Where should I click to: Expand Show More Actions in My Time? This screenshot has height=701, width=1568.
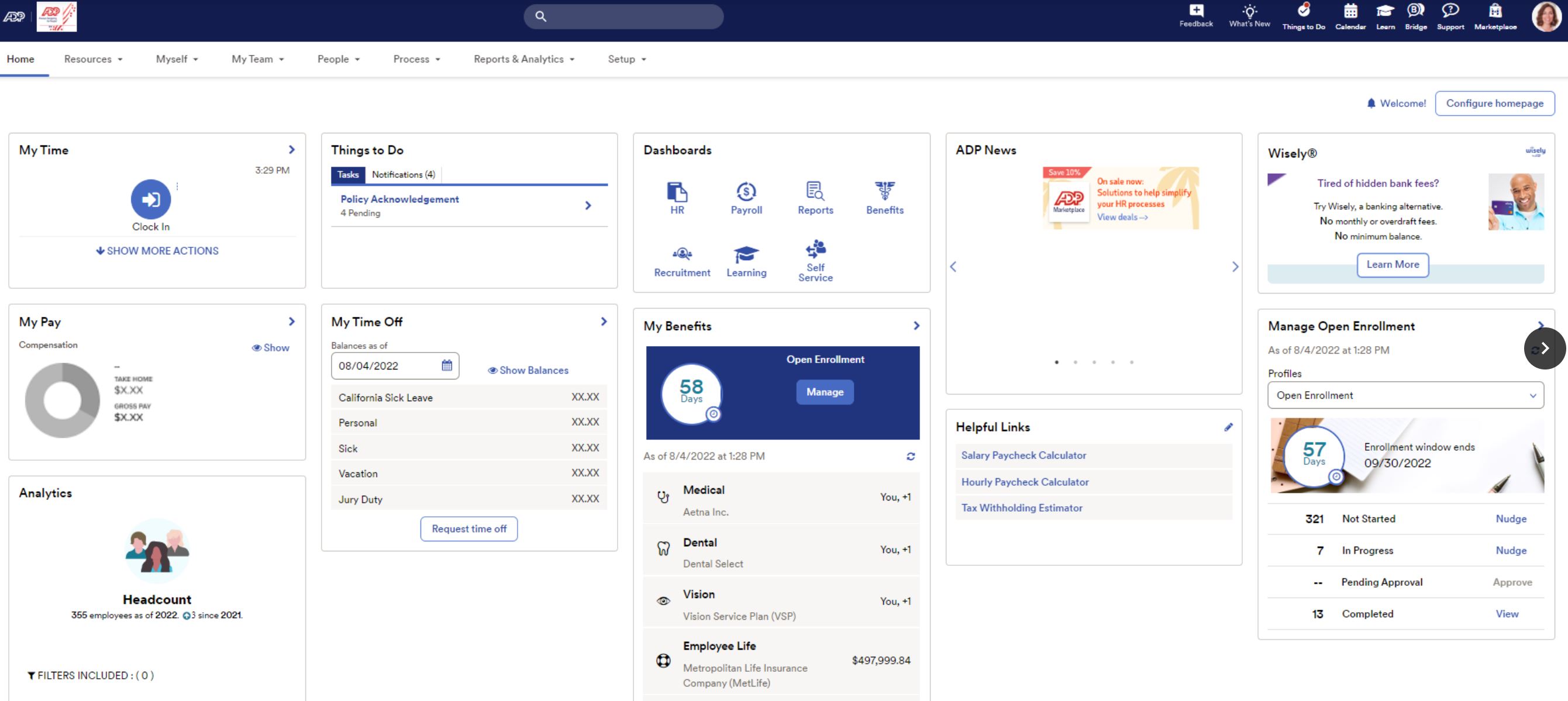[x=157, y=250]
